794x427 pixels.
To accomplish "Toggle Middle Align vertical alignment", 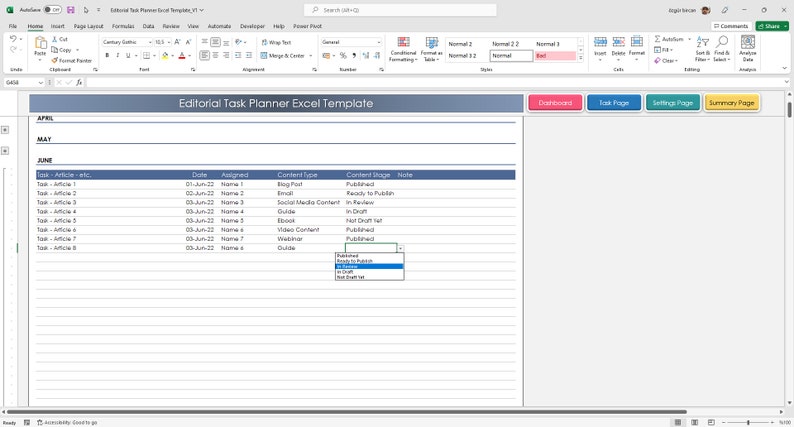I will click(x=215, y=42).
